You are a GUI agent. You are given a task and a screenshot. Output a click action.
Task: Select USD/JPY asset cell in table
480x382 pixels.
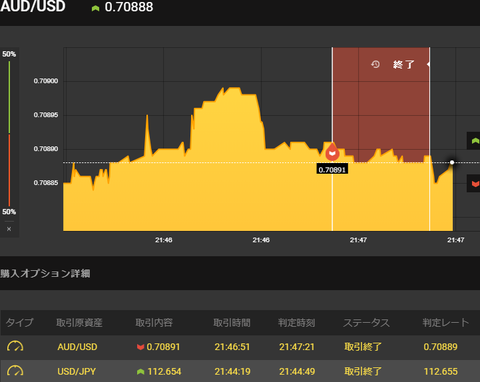(x=77, y=371)
